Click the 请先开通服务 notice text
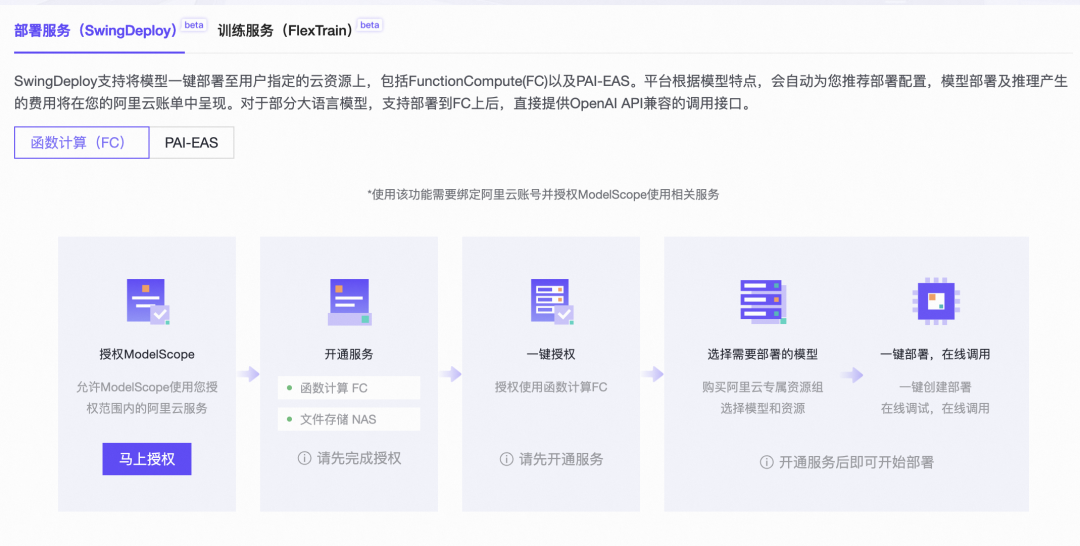 coord(561,459)
